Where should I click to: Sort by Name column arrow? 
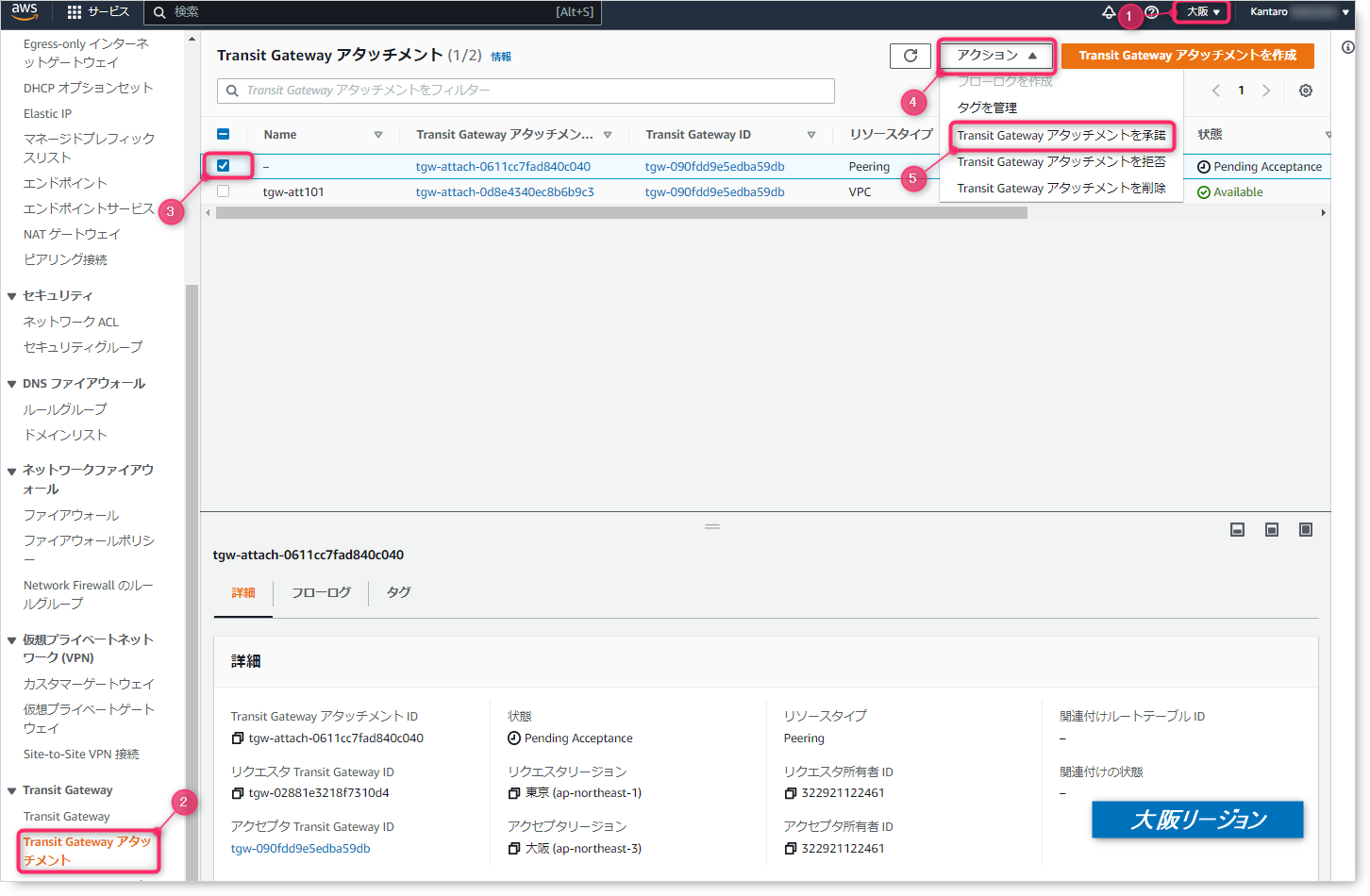(378, 135)
